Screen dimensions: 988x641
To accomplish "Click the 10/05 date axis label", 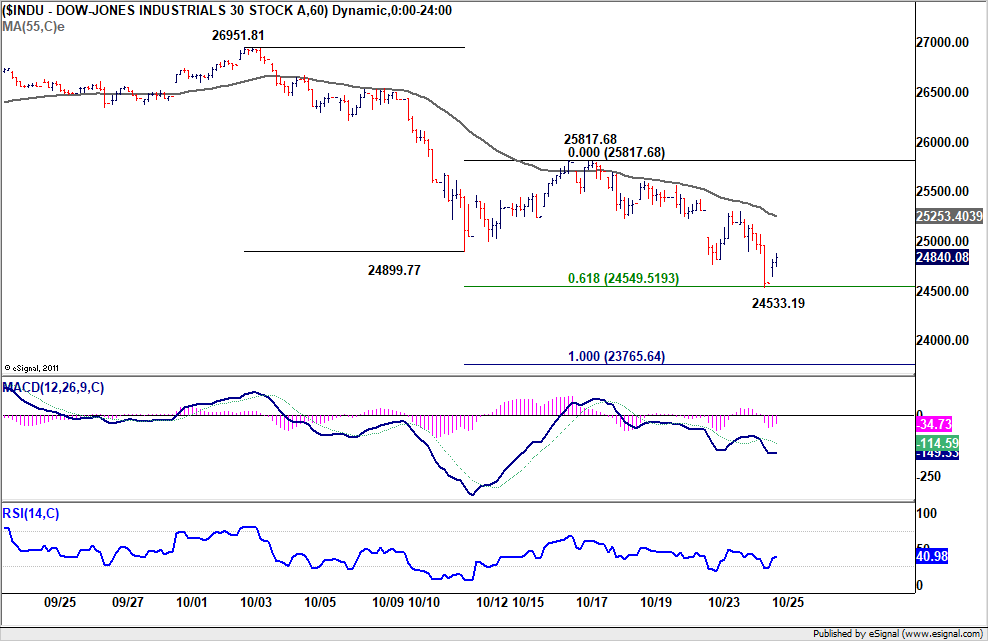I will (320, 603).
